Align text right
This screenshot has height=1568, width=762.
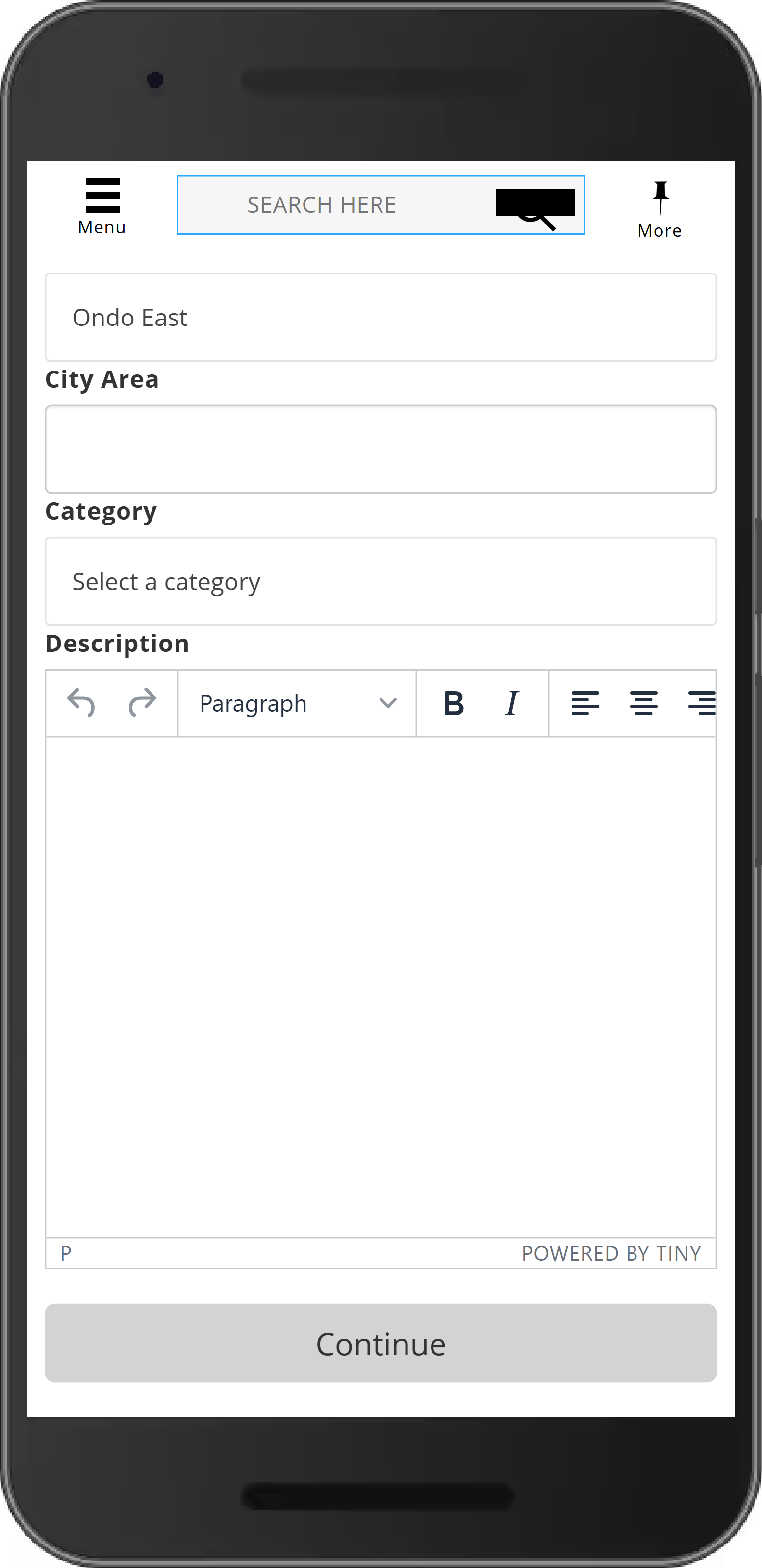[x=702, y=703]
